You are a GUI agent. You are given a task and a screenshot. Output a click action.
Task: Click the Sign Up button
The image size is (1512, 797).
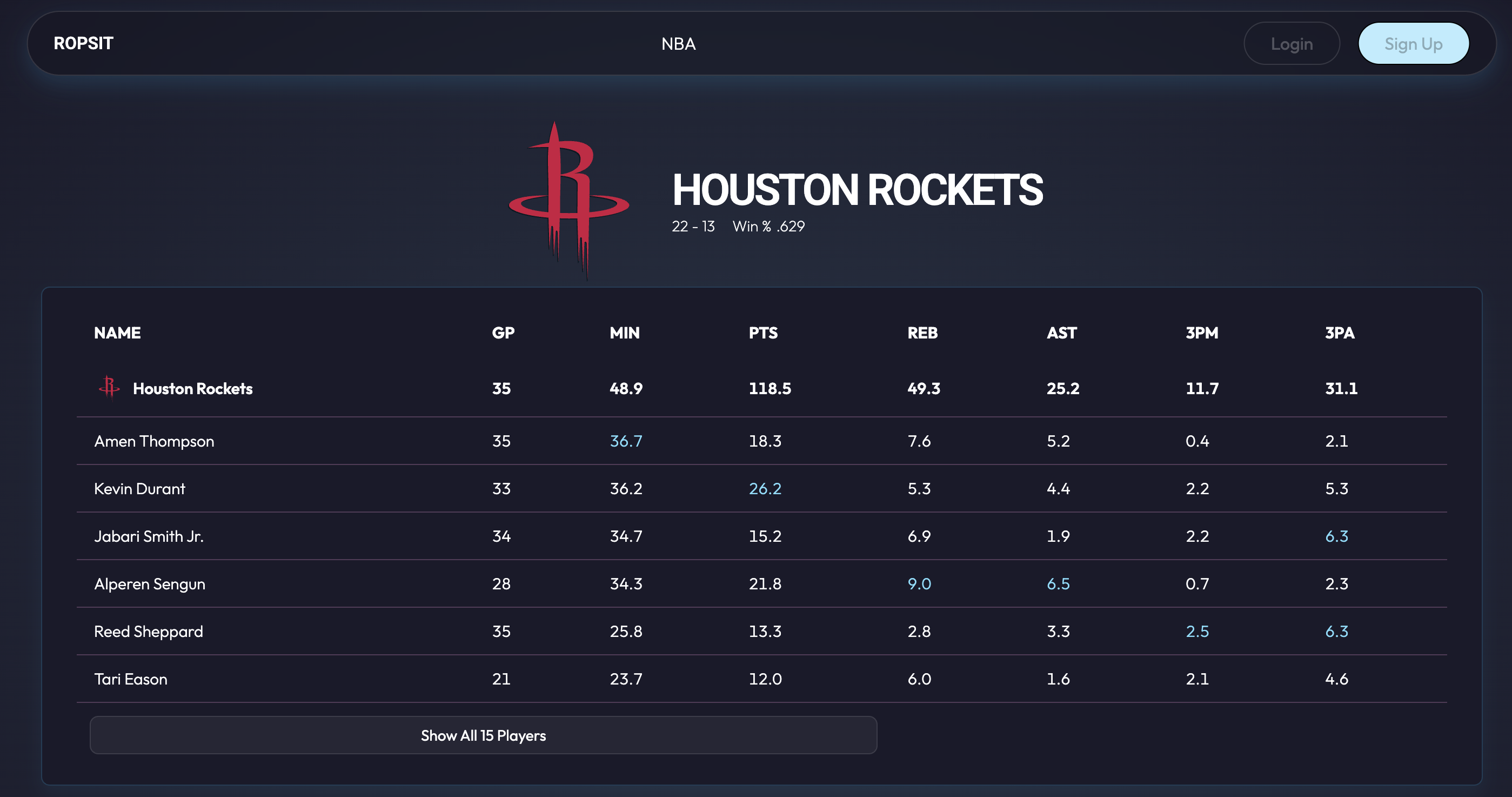[1414, 43]
